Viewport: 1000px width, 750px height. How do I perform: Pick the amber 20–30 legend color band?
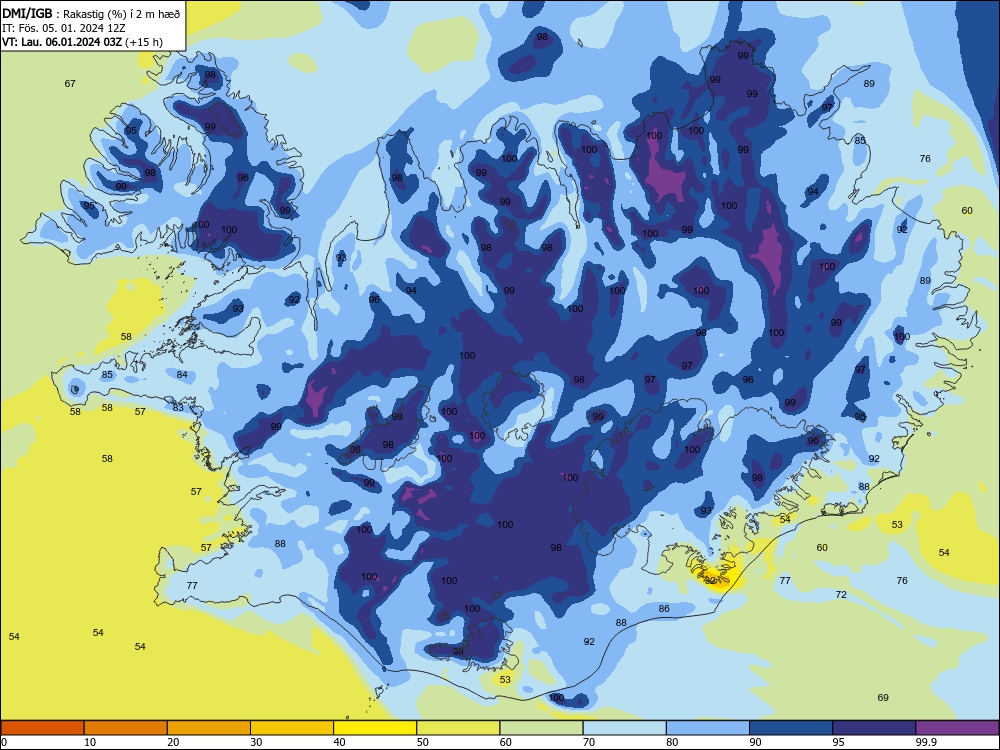[x=209, y=728]
